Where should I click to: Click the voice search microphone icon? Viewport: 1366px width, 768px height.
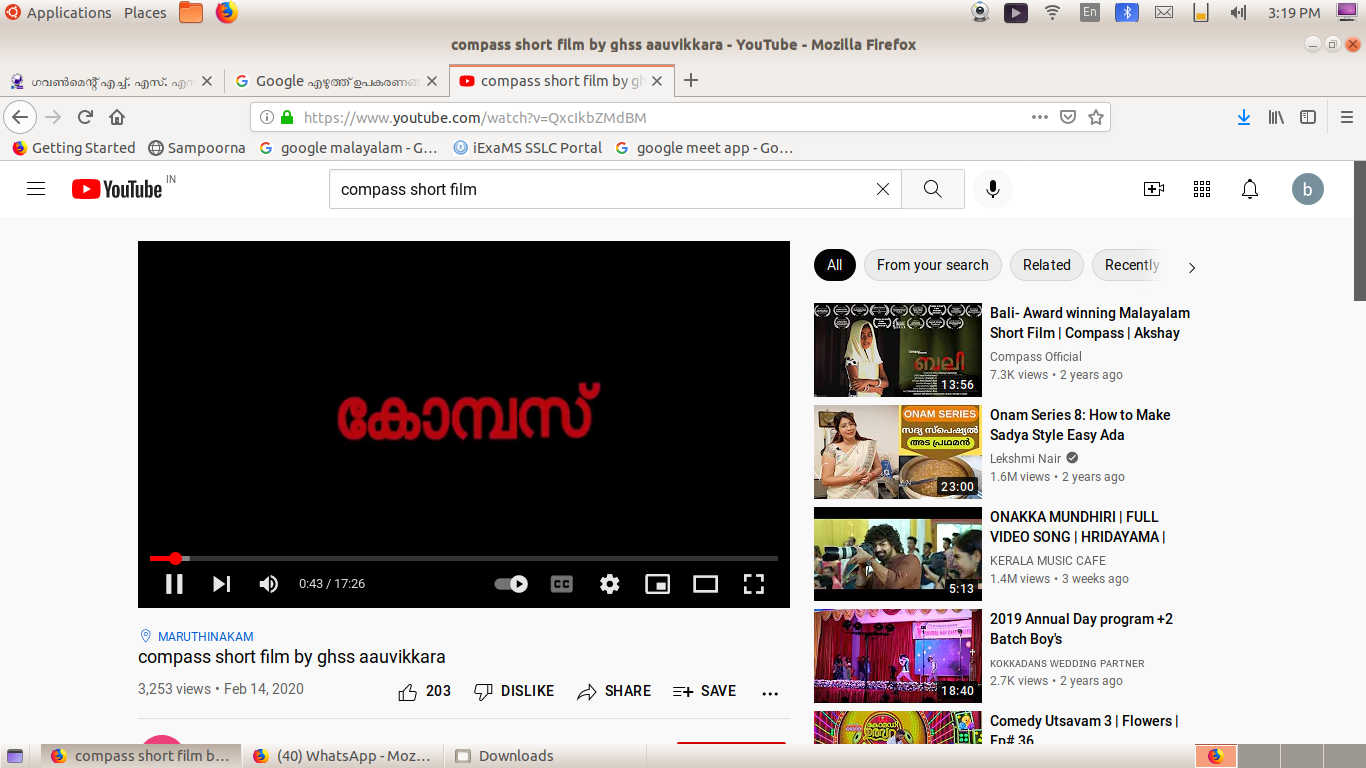pos(992,189)
